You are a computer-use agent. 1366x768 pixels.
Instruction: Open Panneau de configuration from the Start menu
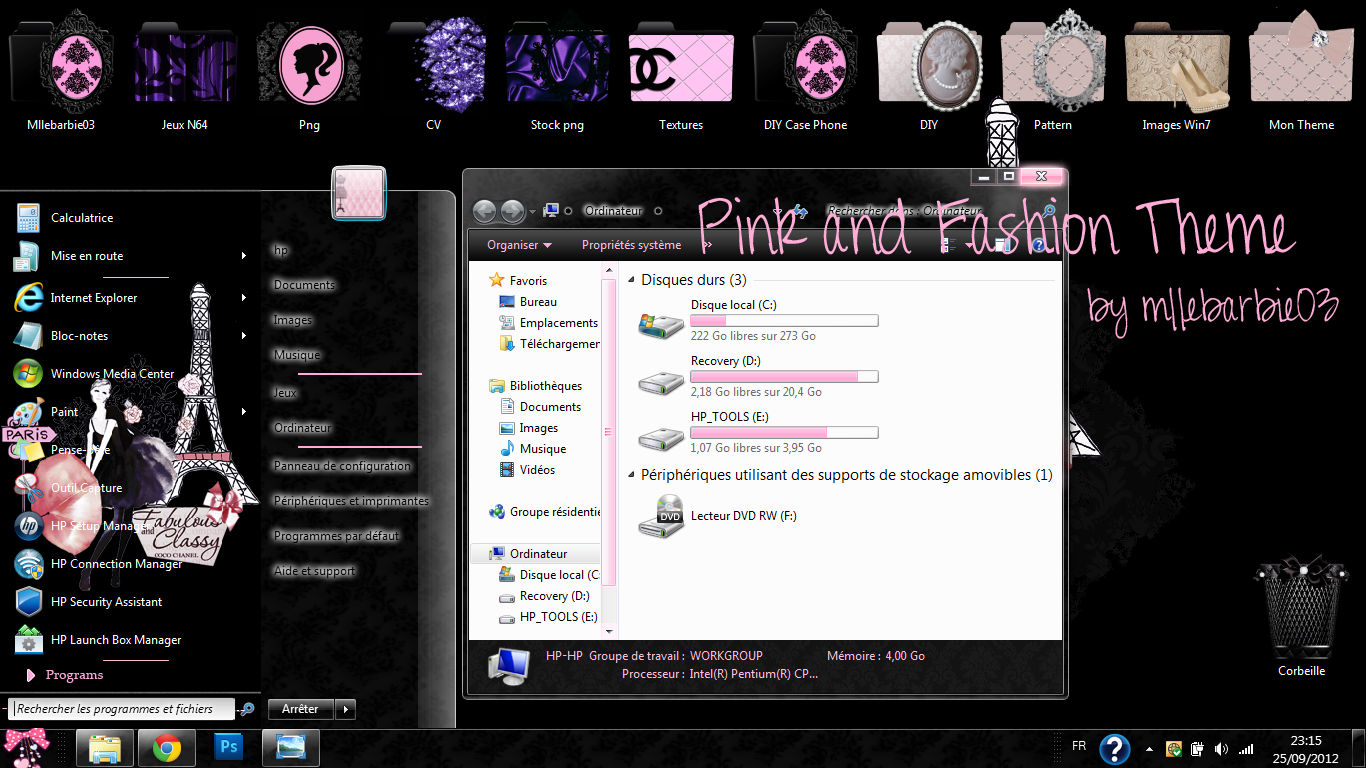click(x=343, y=465)
